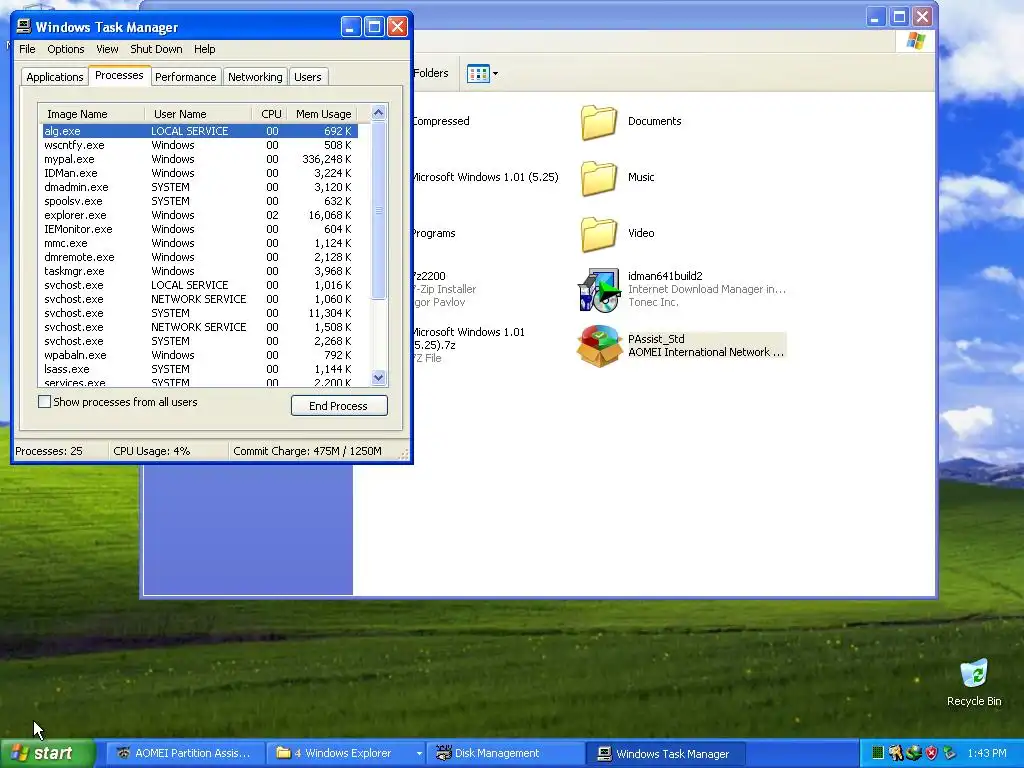The image size is (1024, 768).
Task: Click Windows activation keys tray icon
Action: [x=895, y=753]
